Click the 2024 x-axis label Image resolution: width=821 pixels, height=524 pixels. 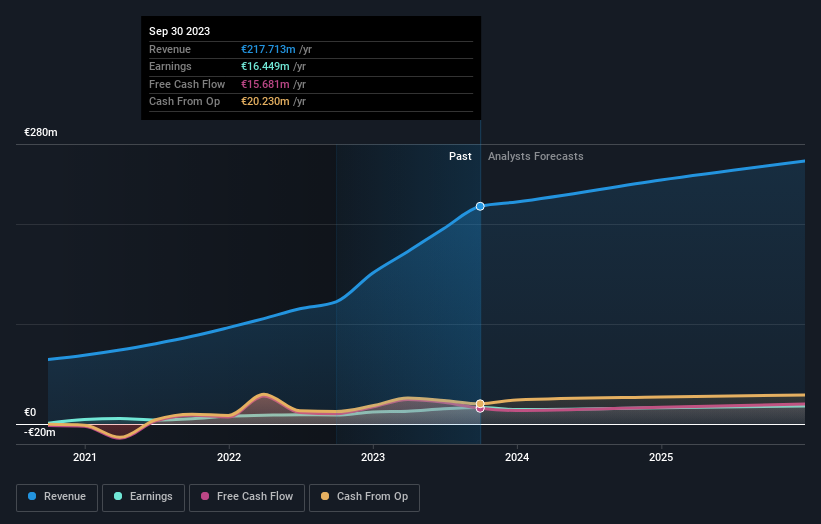(517, 457)
